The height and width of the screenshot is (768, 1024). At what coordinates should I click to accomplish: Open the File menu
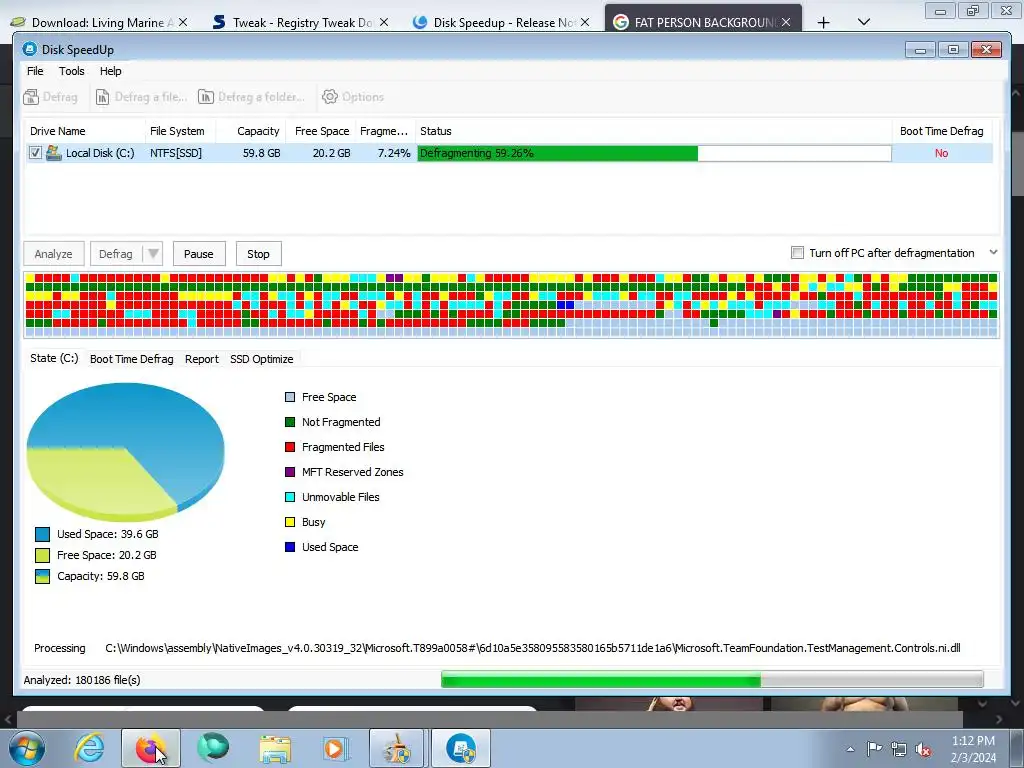pos(35,71)
